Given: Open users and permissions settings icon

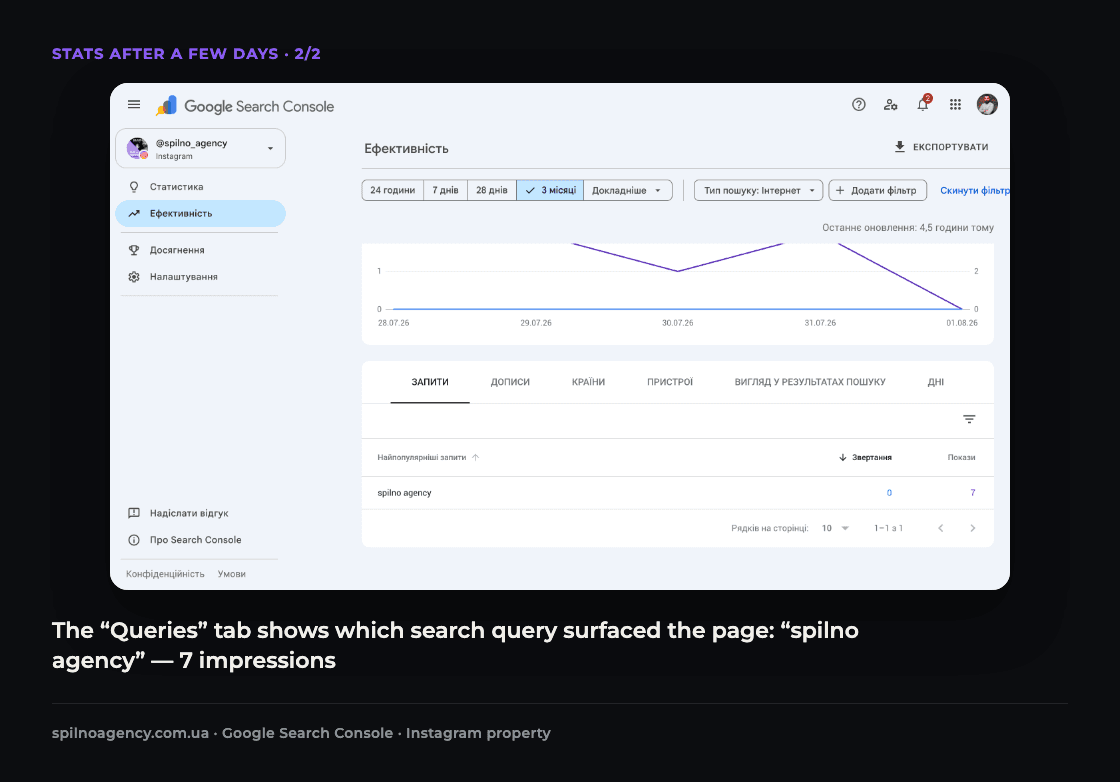Looking at the screenshot, I should point(890,105).
